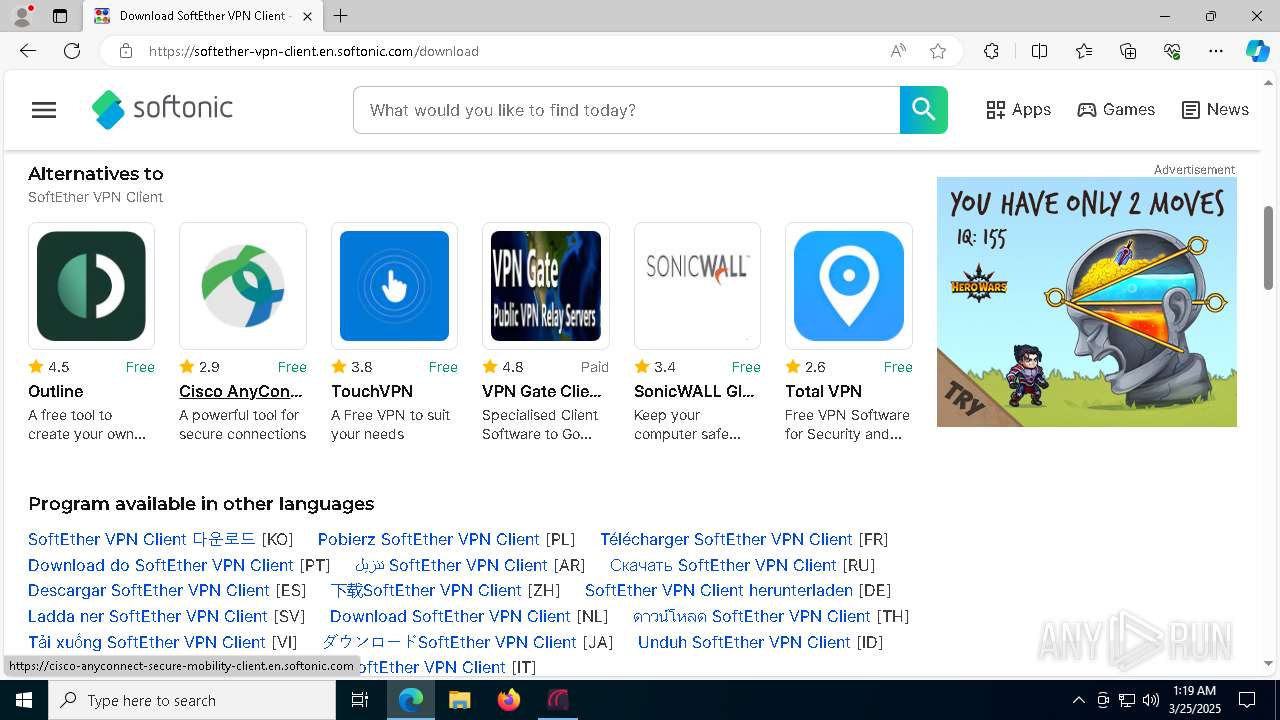Open the browser profile icon
The width and height of the screenshot is (1280, 720).
coord(22,16)
